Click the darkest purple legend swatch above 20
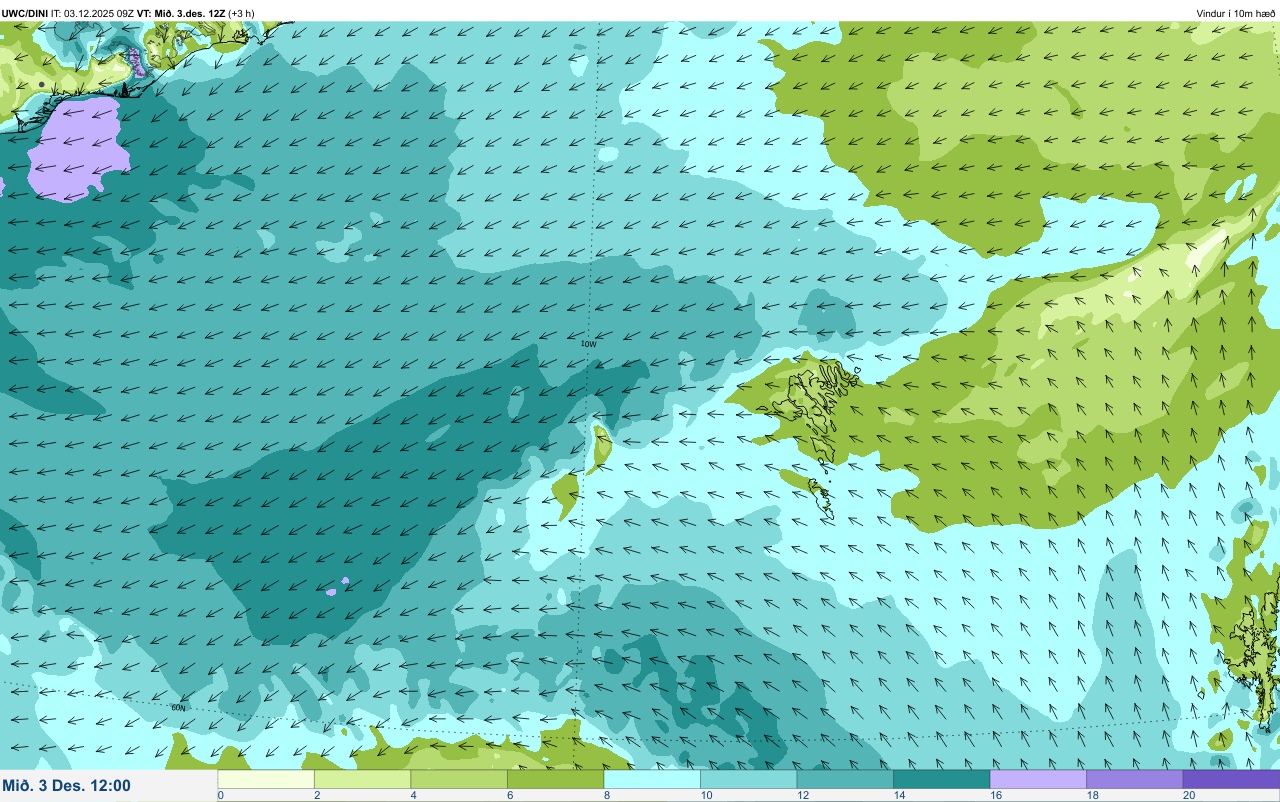This screenshot has height=802, width=1280. [1231, 779]
